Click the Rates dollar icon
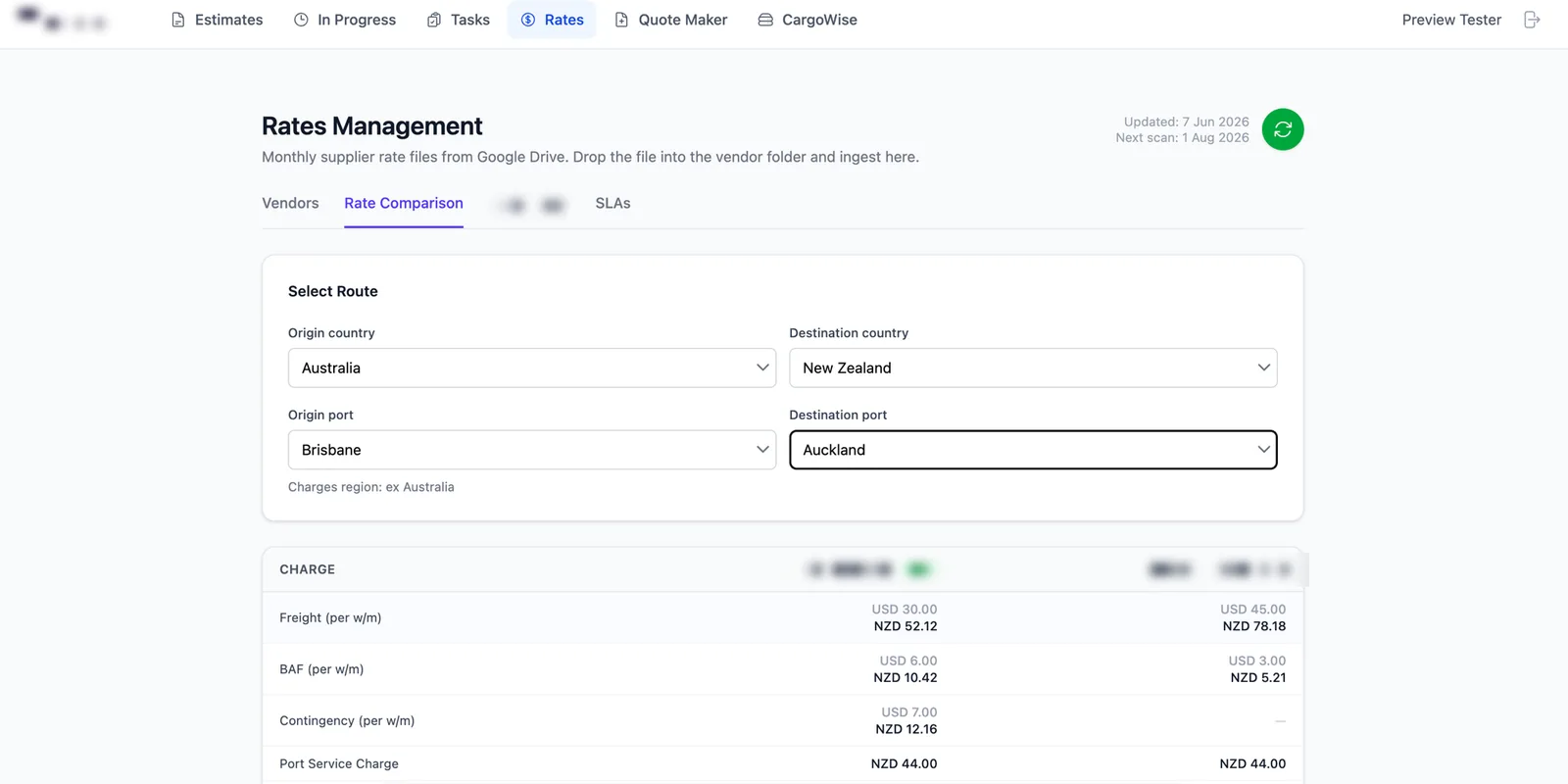 point(528,20)
